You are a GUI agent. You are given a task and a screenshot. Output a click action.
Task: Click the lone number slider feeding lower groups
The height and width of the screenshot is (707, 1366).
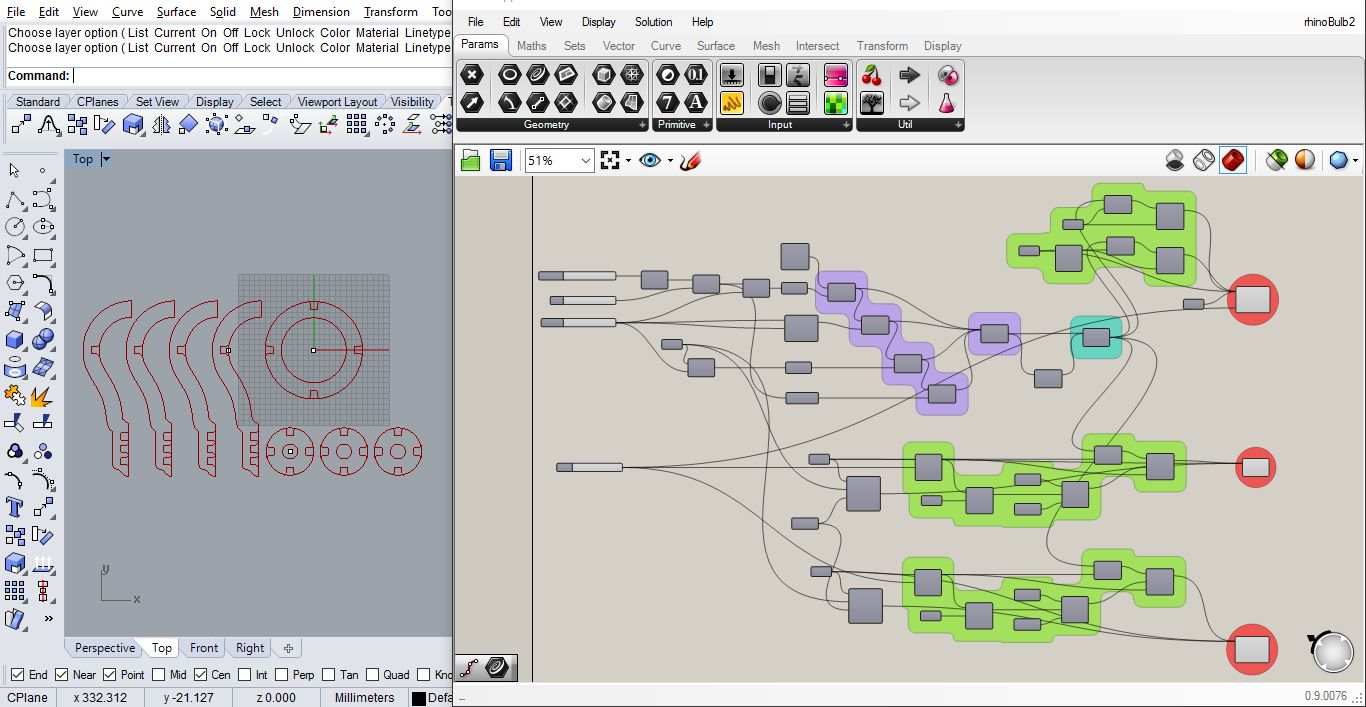589,467
